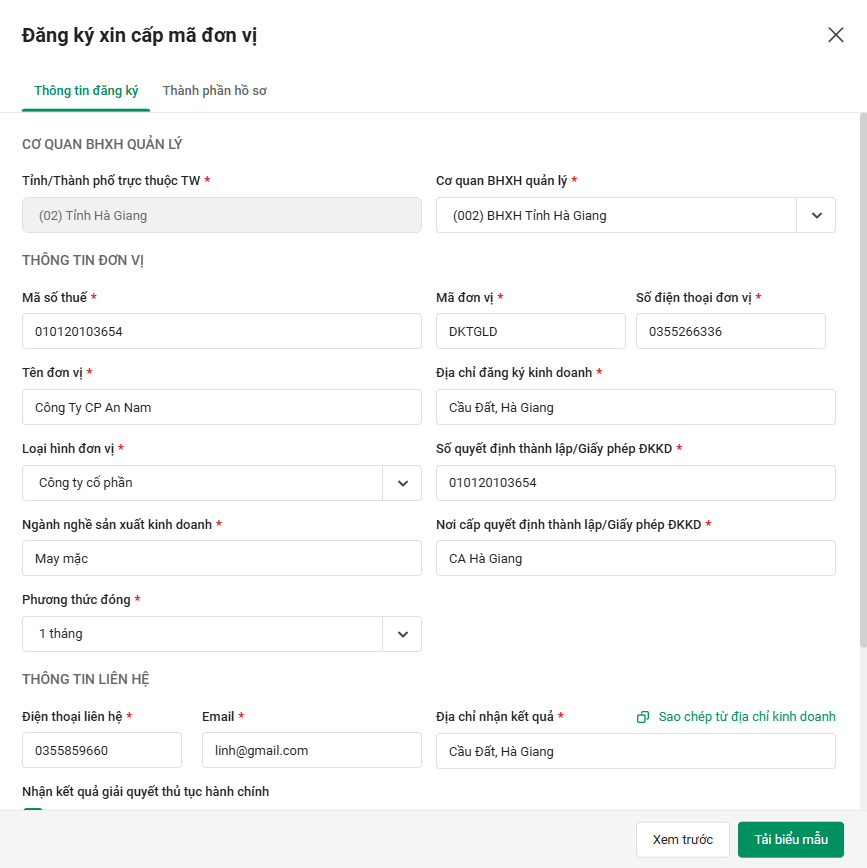Open the Phương thức đóng dropdown

pyautogui.click(x=402, y=634)
